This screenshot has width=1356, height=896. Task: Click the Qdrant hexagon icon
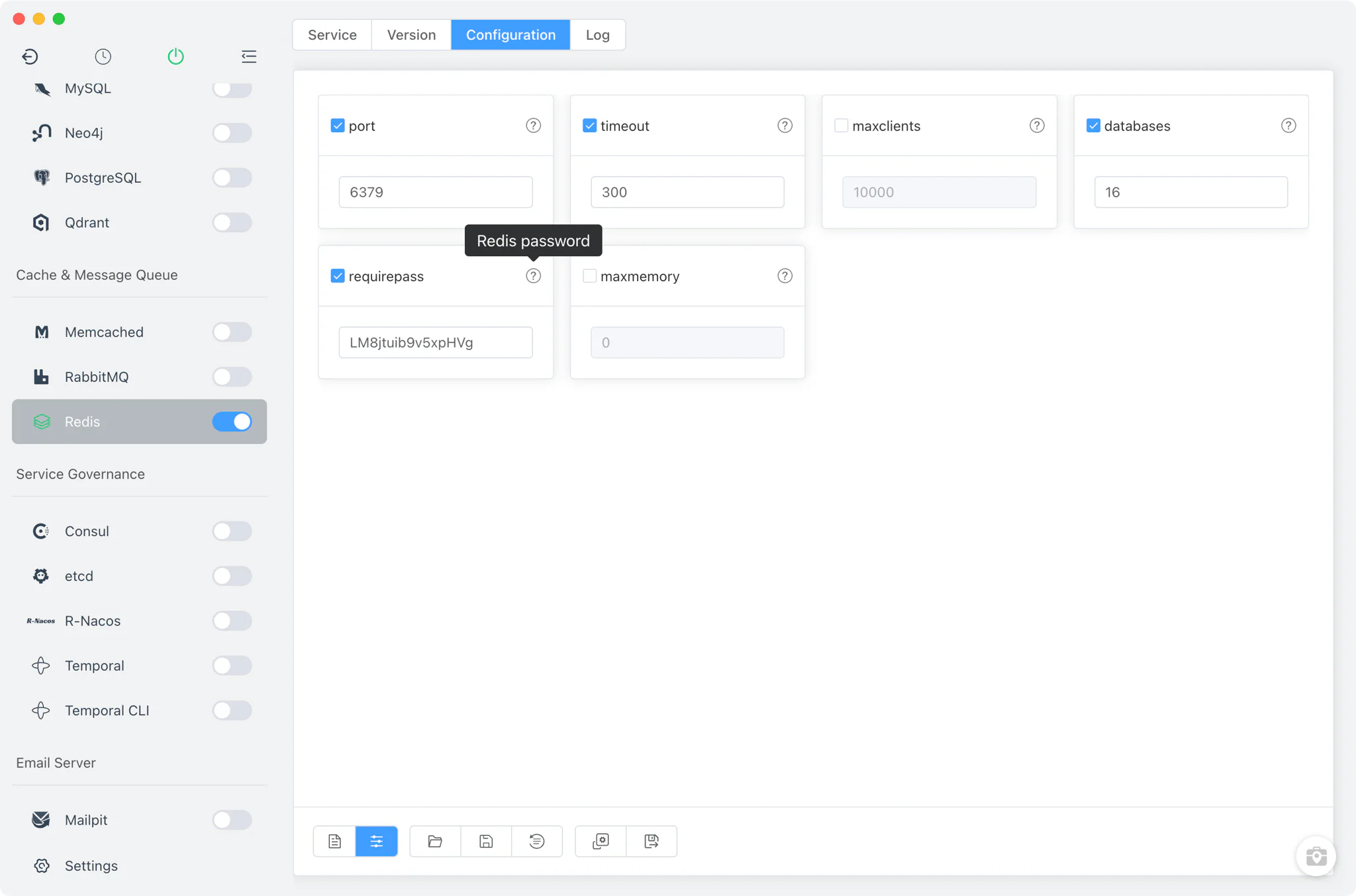[x=42, y=222]
